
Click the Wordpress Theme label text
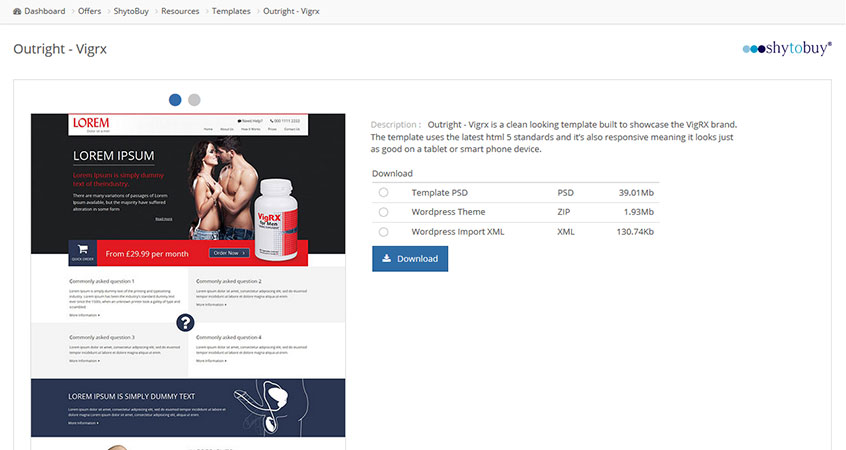click(448, 212)
